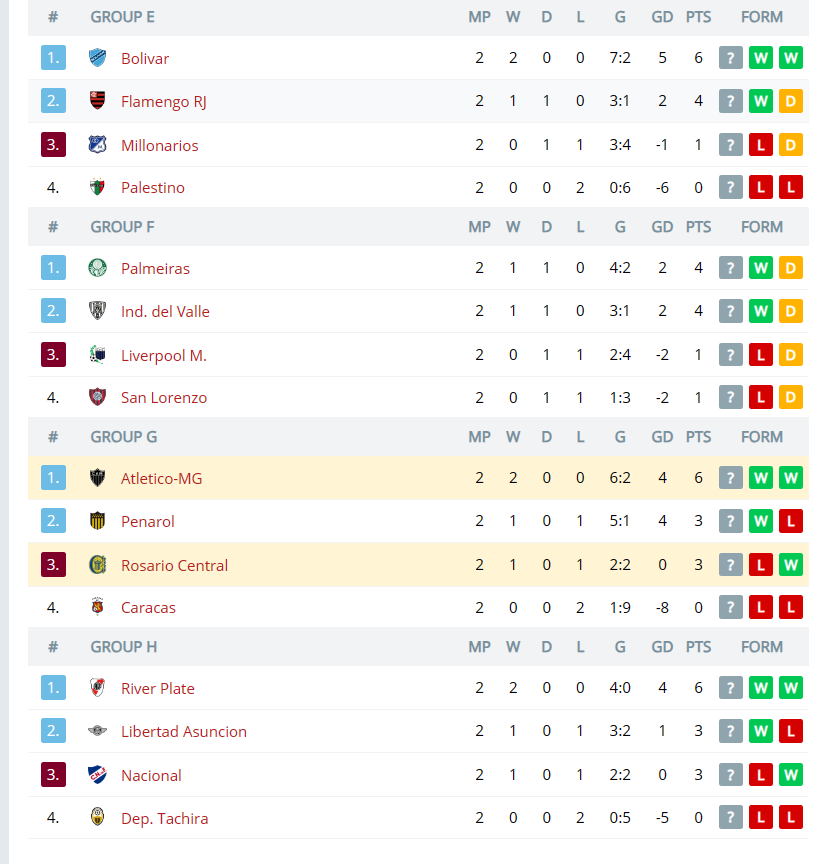Click Caracas upcoming match question badge

pos(730,607)
